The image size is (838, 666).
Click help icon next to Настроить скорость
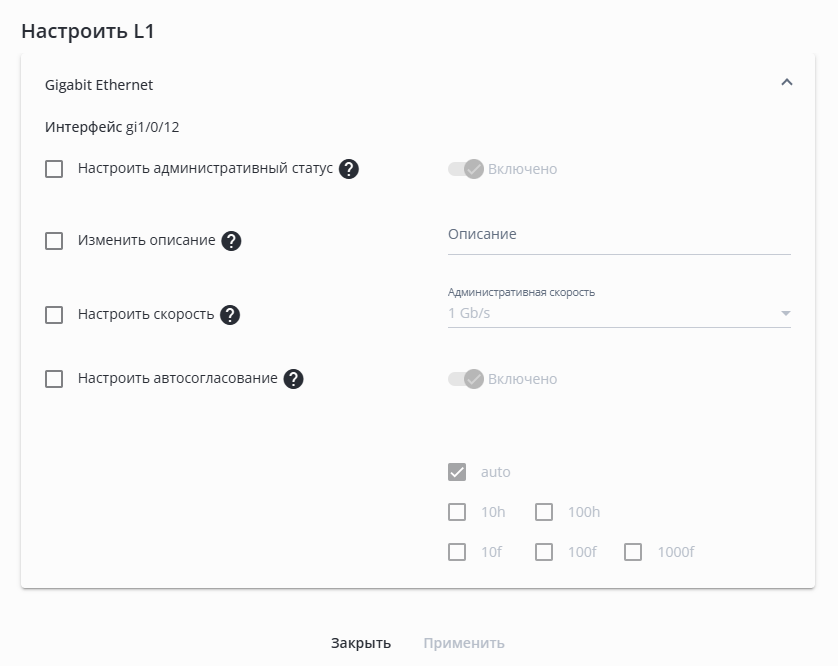(229, 315)
